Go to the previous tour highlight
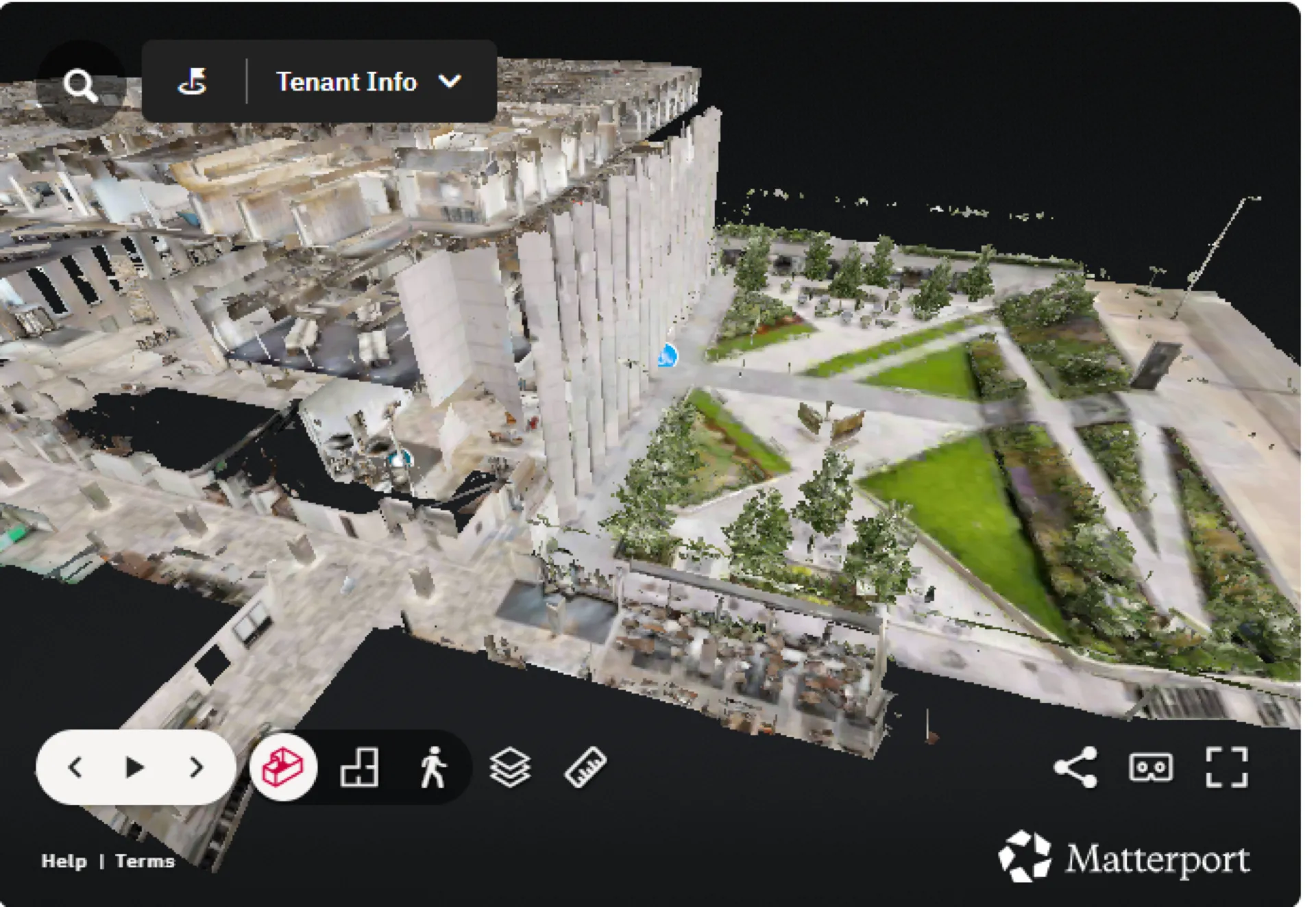 coord(75,767)
